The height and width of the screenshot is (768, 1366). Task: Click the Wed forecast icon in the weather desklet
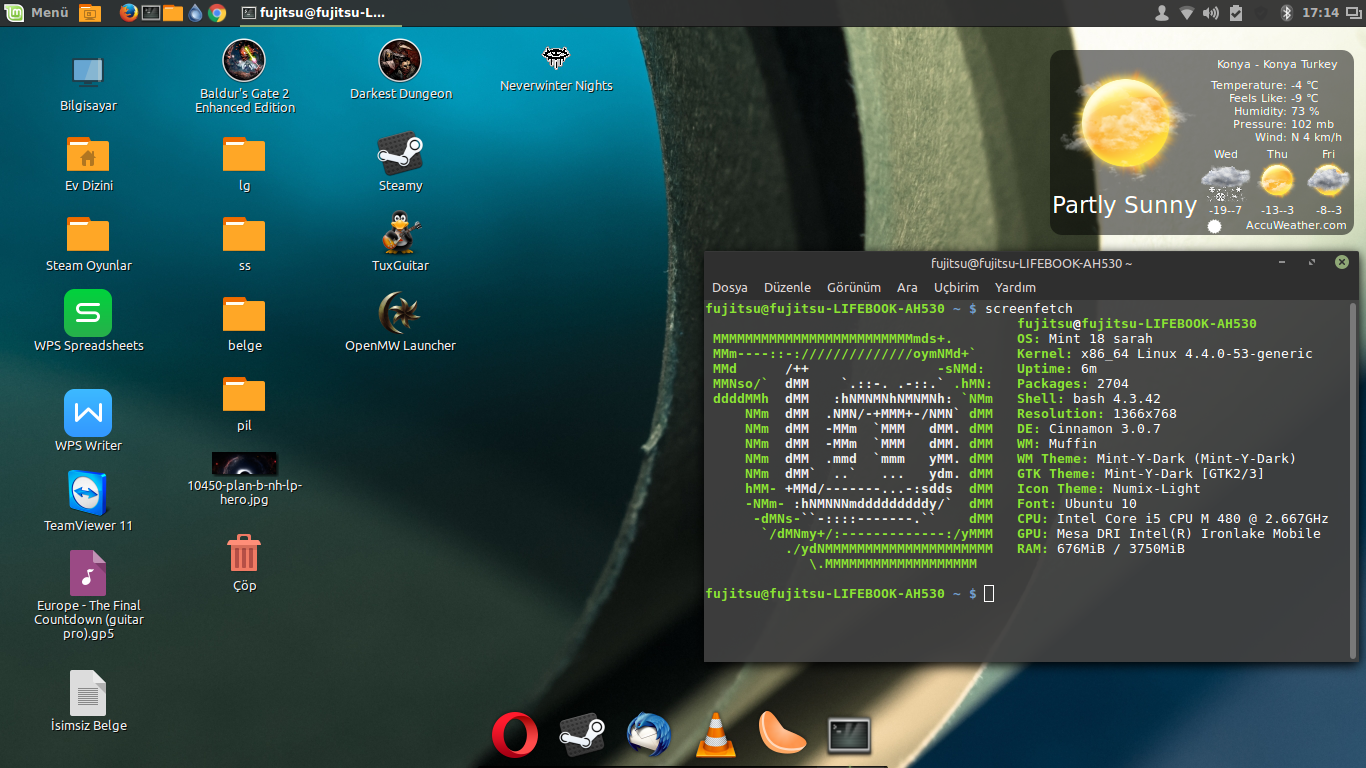pyautogui.click(x=1225, y=182)
